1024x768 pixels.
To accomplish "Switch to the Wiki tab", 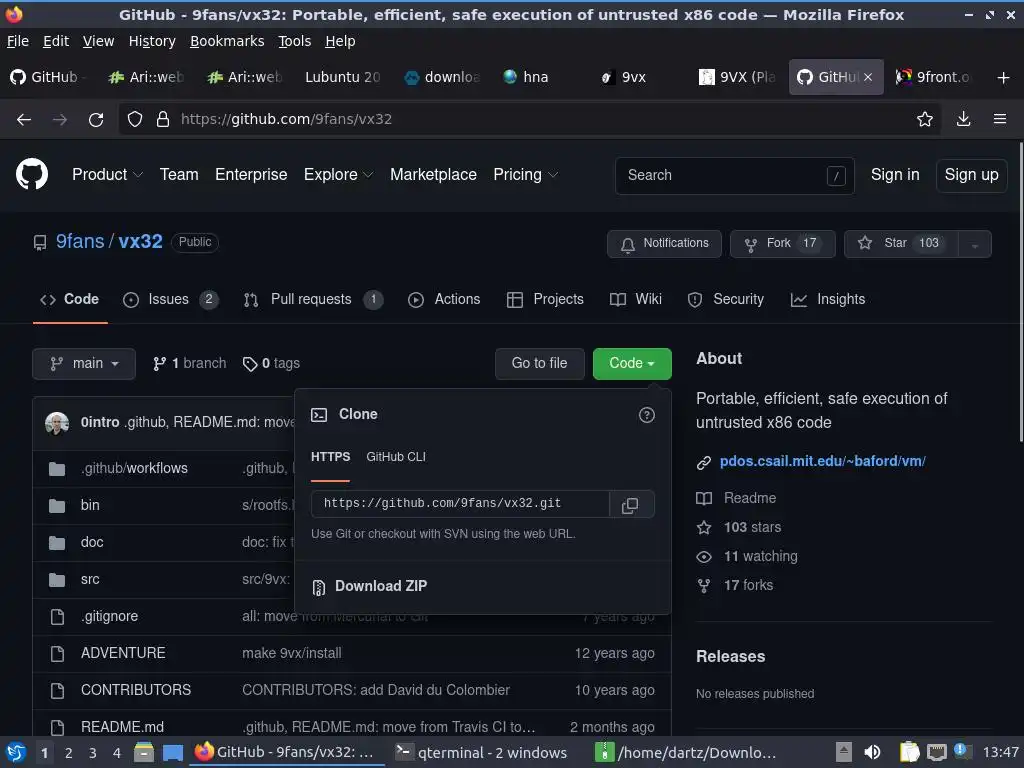I will (x=635, y=299).
